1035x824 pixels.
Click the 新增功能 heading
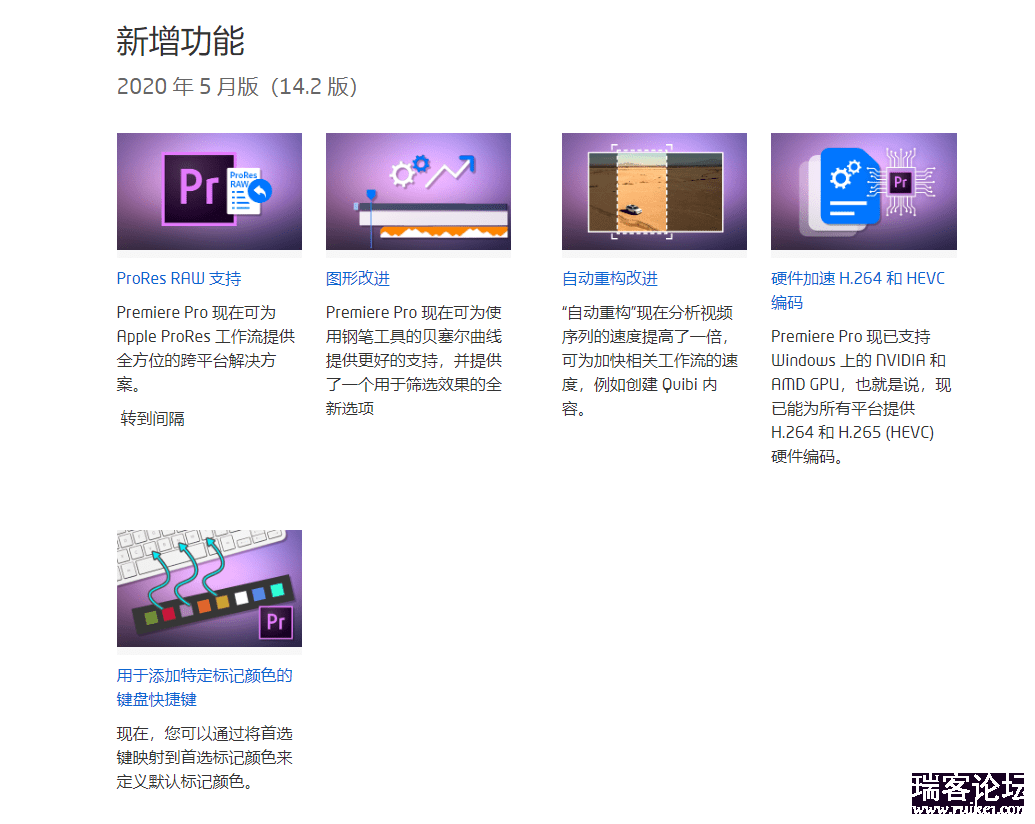(180, 41)
